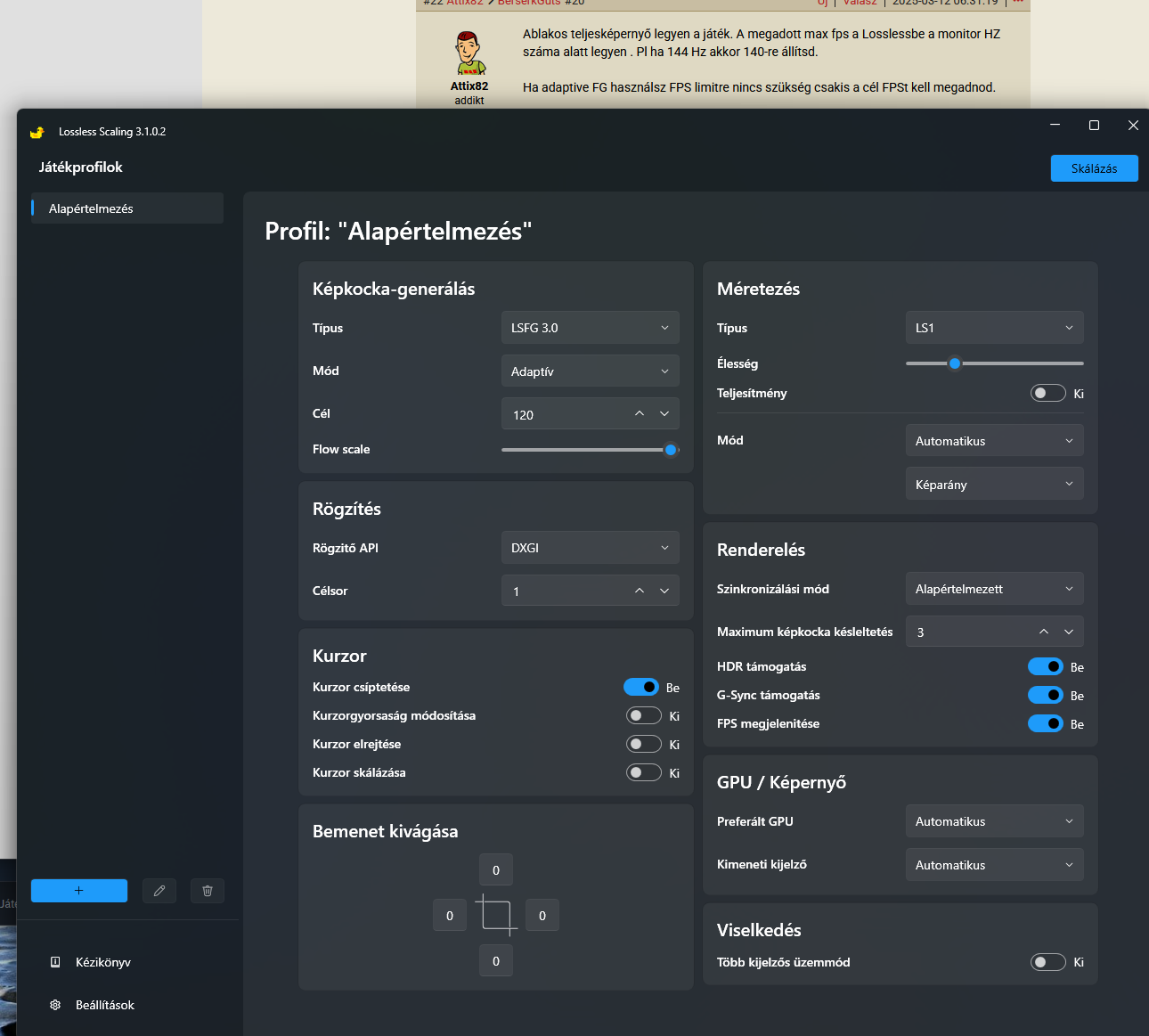Click the bottom crop value field
1149x1036 pixels.
click(x=496, y=961)
